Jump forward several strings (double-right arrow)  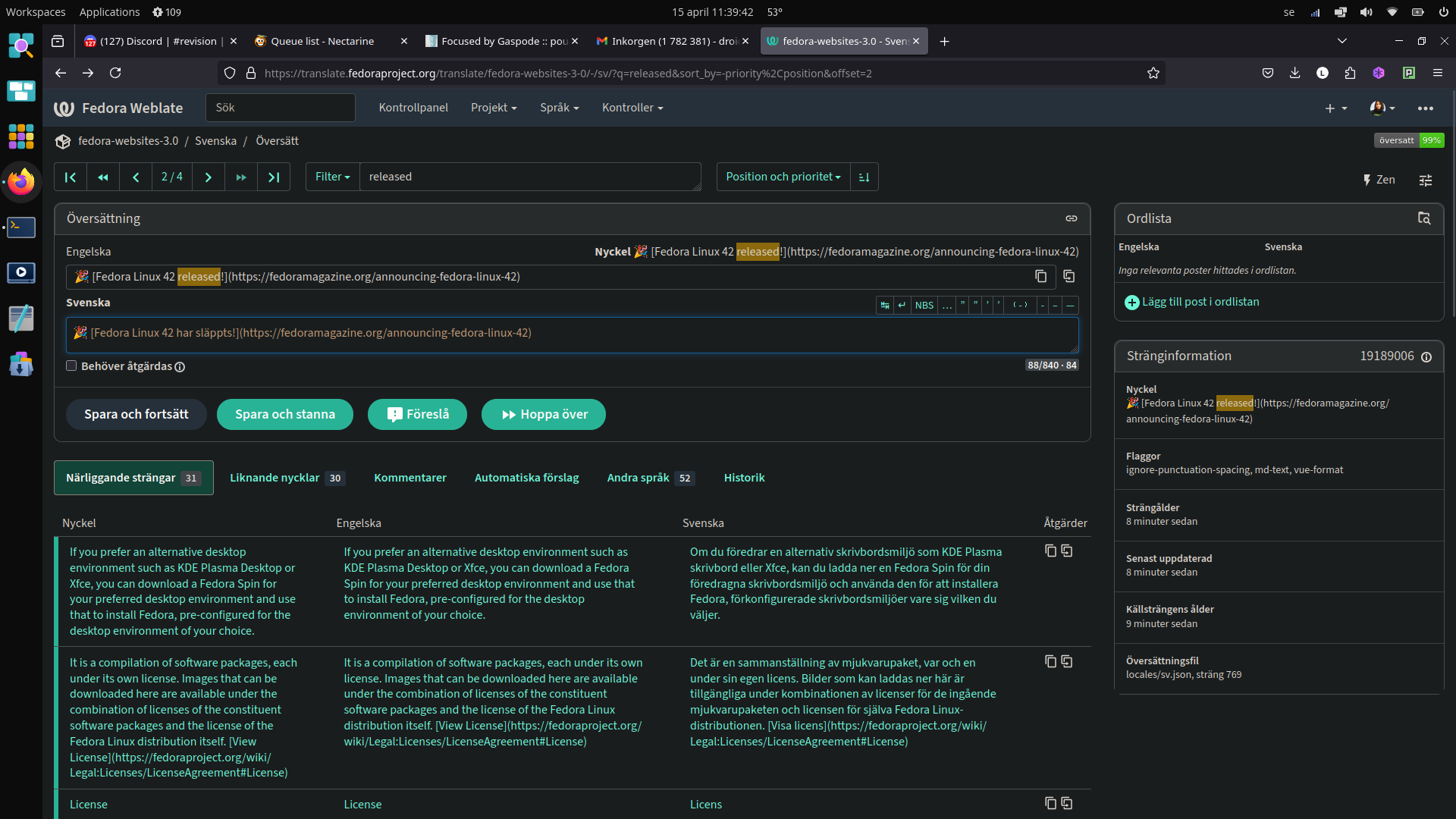pyautogui.click(x=241, y=177)
